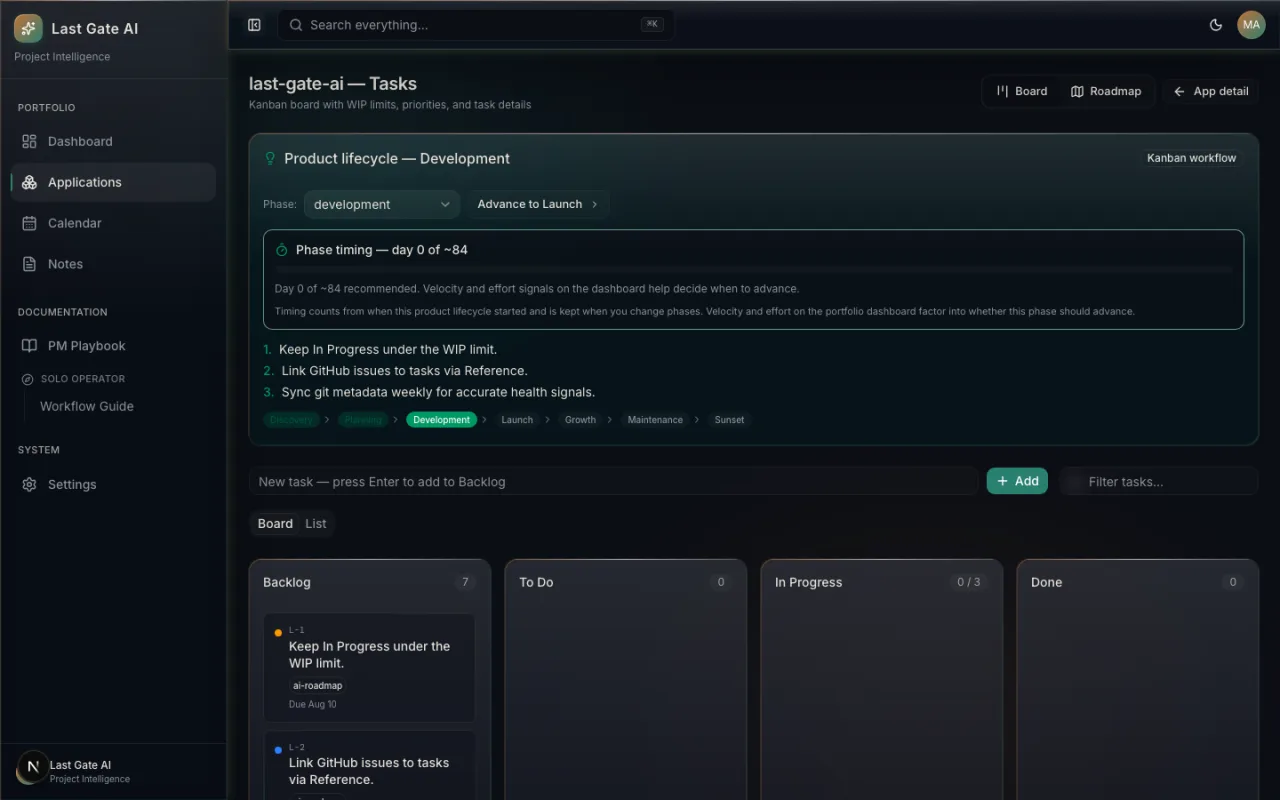Click the Sunset phase chip

pyautogui.click(x=729, y=420)
